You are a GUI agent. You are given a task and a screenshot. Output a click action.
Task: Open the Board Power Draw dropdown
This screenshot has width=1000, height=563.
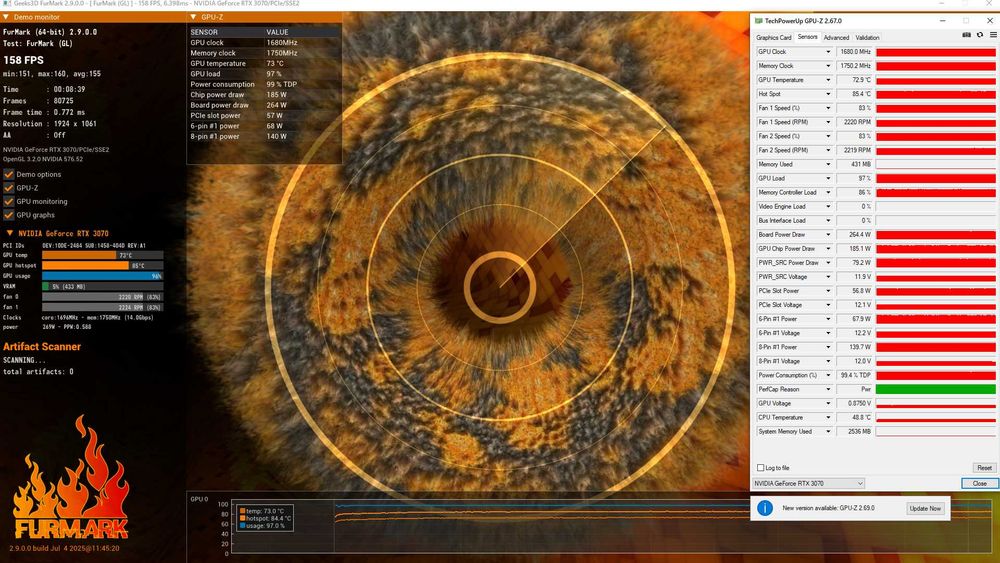coord(828,234)
